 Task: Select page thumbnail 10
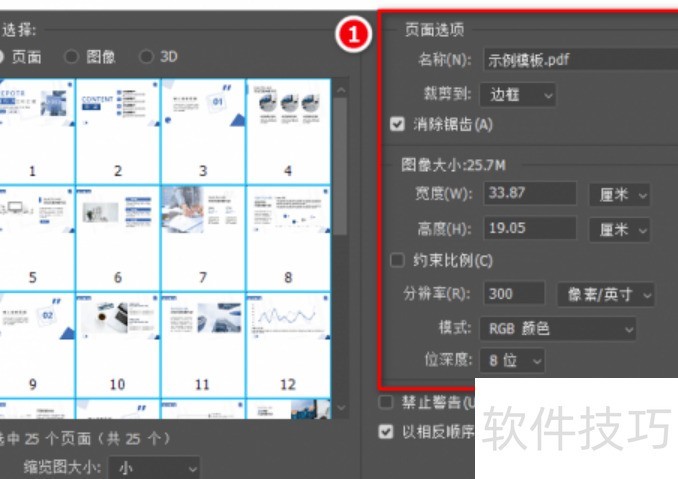coord(118,345)
